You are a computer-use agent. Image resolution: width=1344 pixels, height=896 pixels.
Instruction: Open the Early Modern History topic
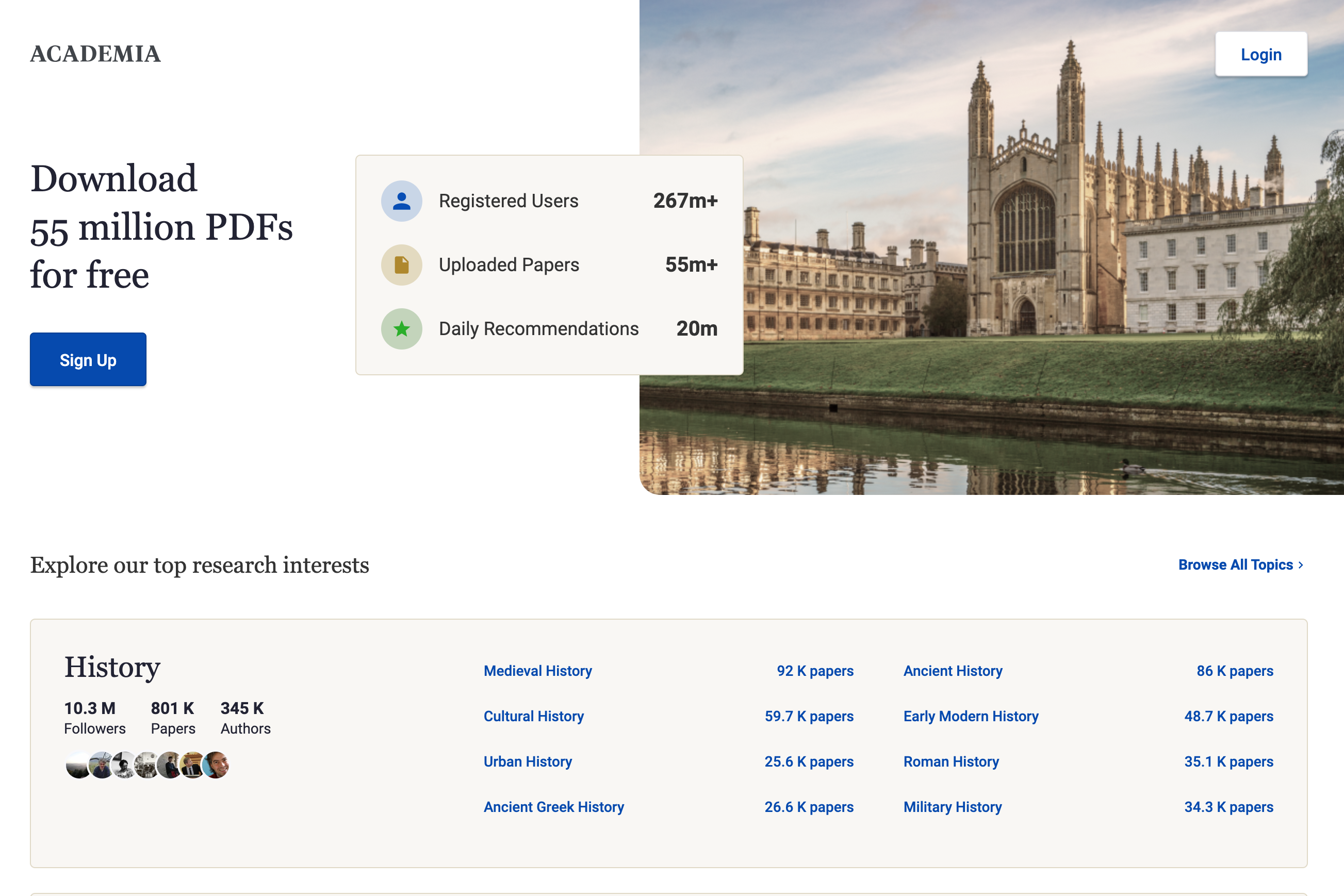971,716
